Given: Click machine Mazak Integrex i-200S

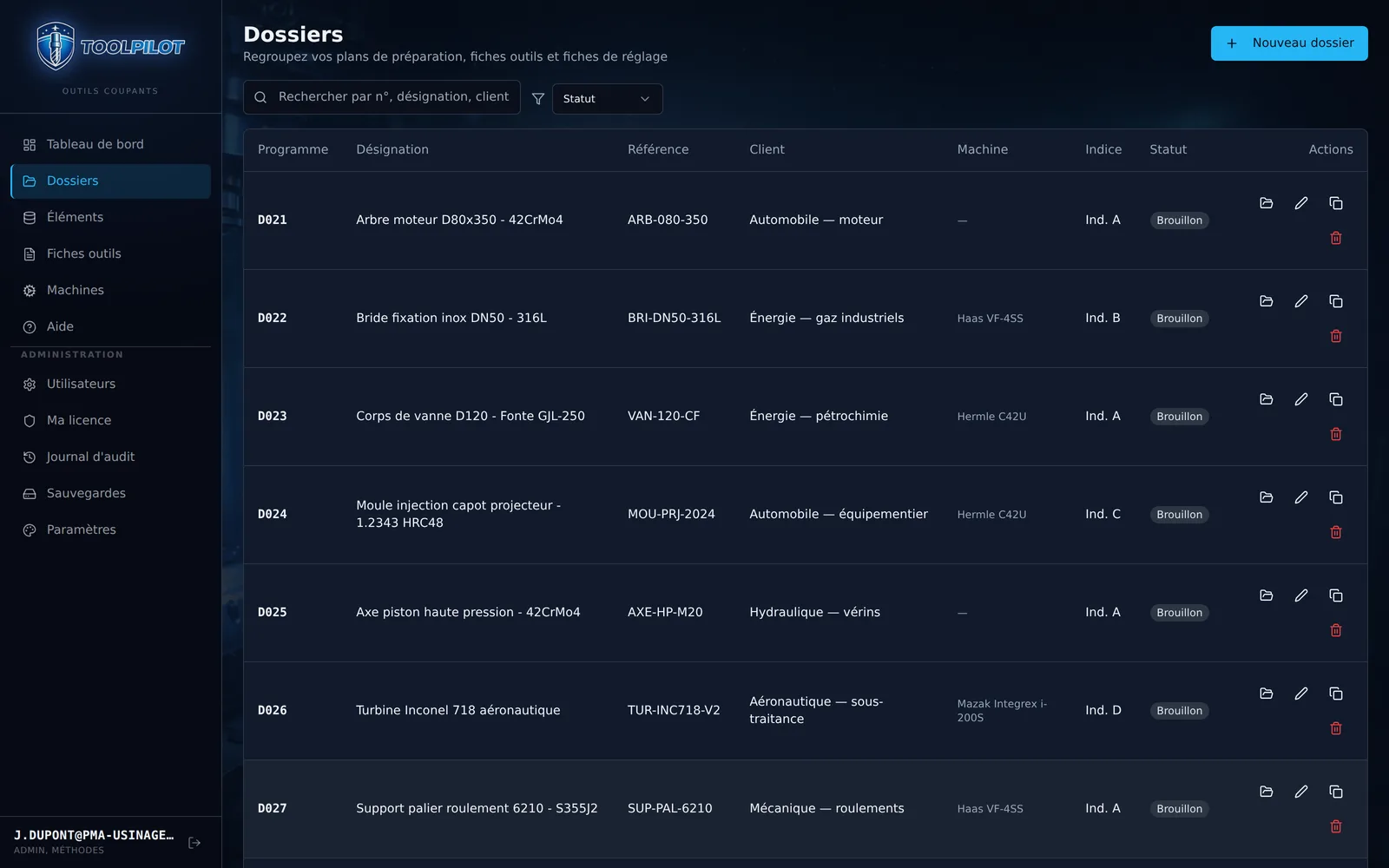Looking at the screenshot, I should pyautogui.click(x=1002, y=711).
